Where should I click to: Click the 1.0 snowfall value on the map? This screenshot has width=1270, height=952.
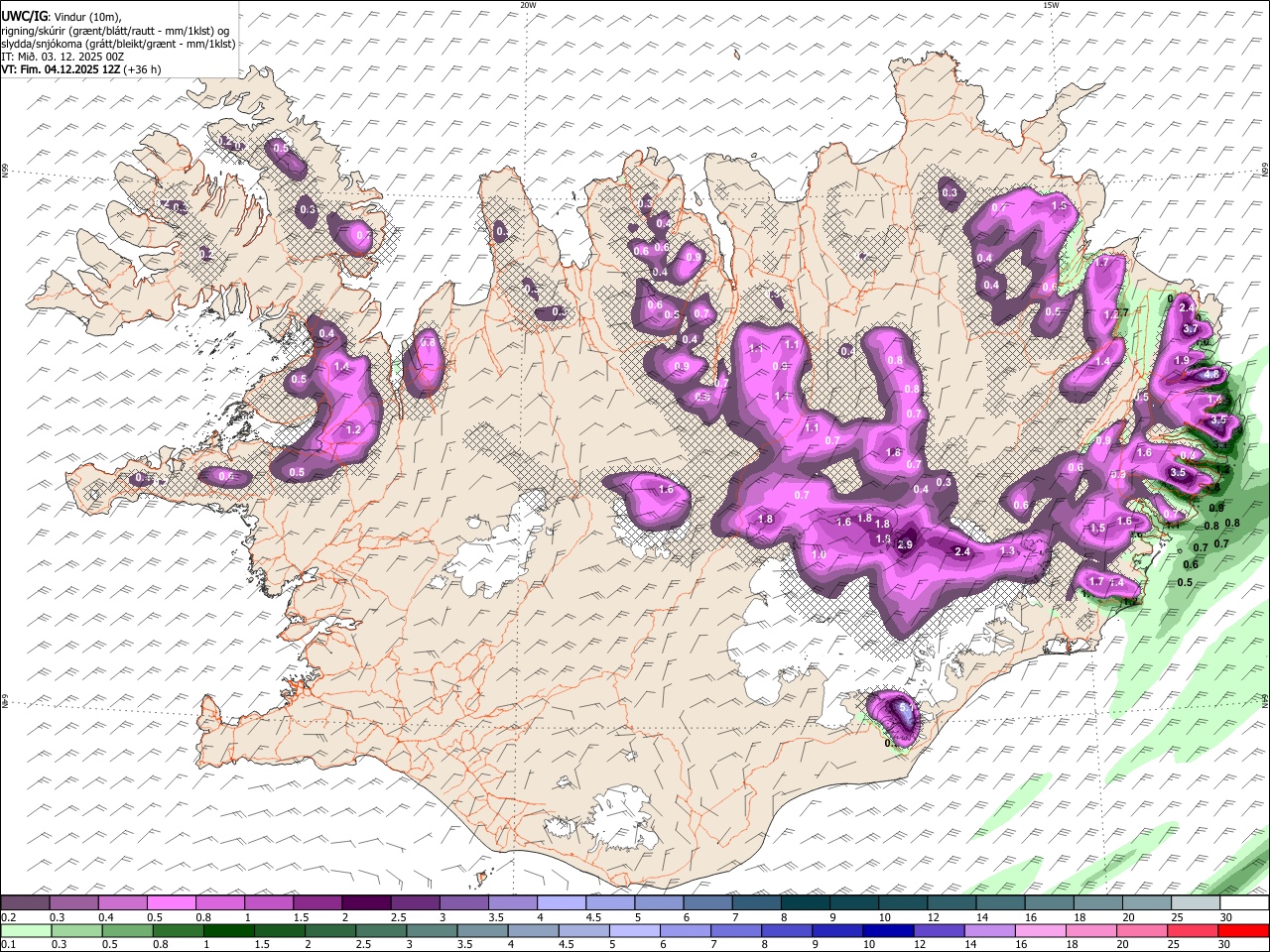pos(819,555)
